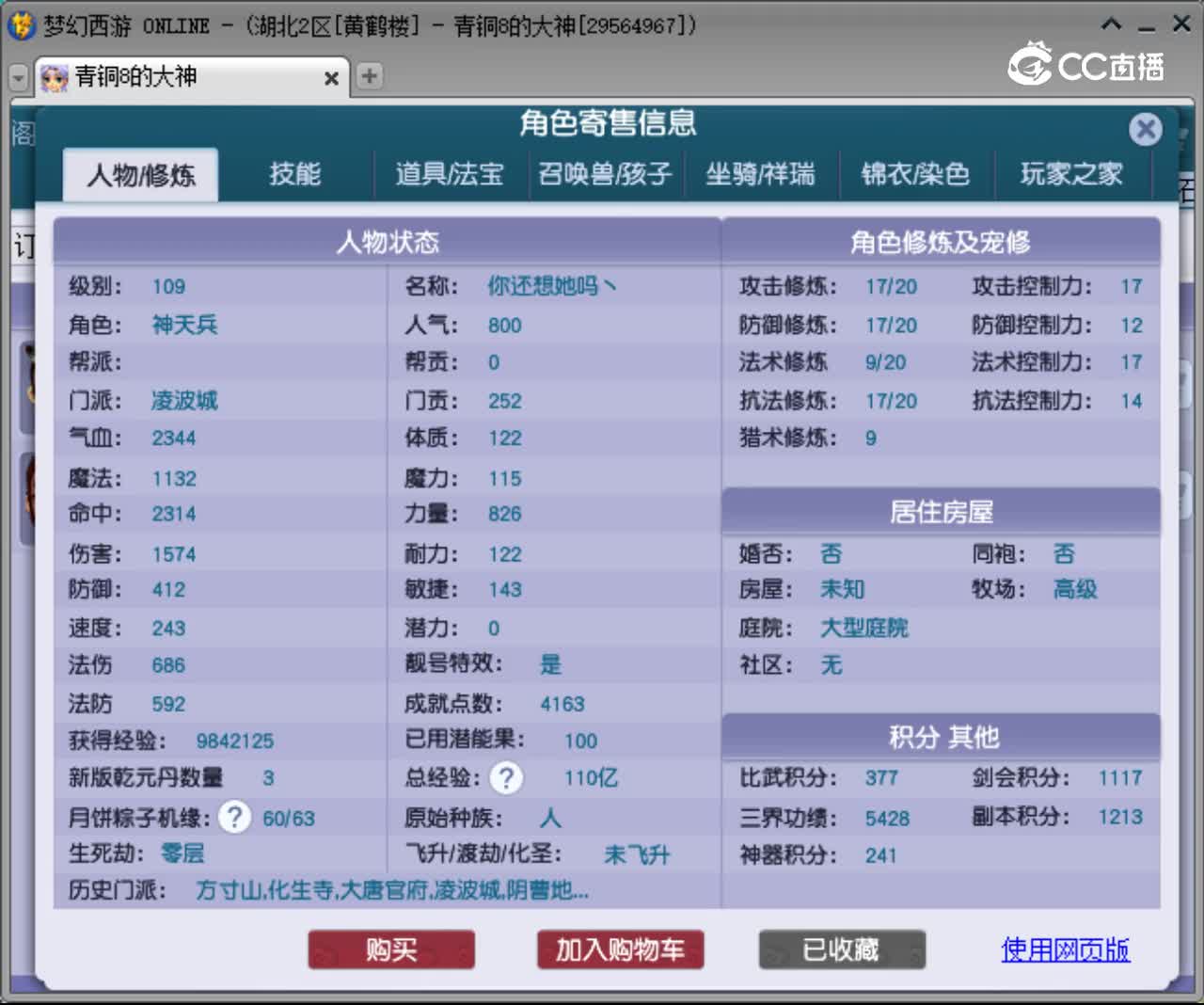Click 气血 value 2344

pos(174,438)
